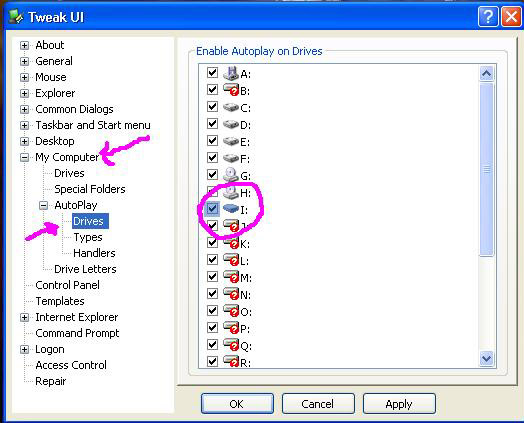This screenshot has width=524, height=423.
Task: Open the Drive Letters item
Action: pos(85,269)
